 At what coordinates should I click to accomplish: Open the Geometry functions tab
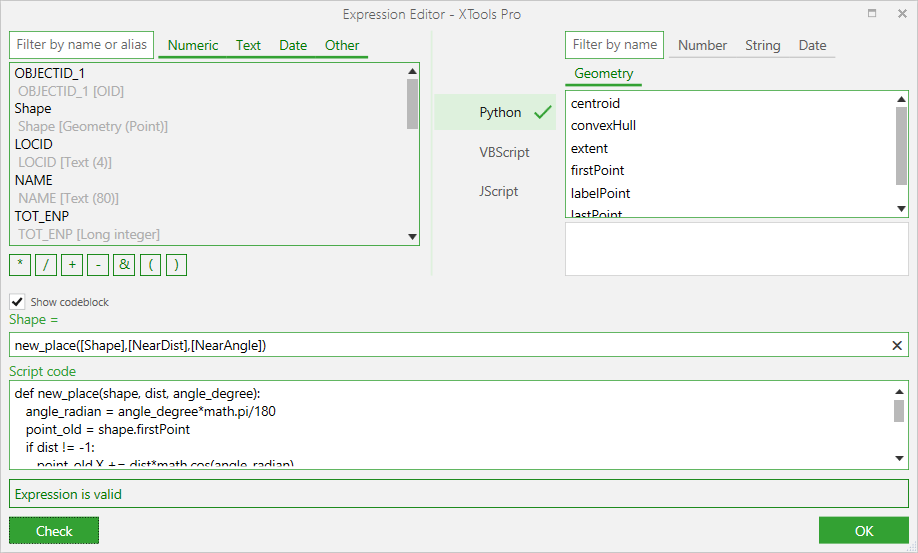[x=603, y=74]
